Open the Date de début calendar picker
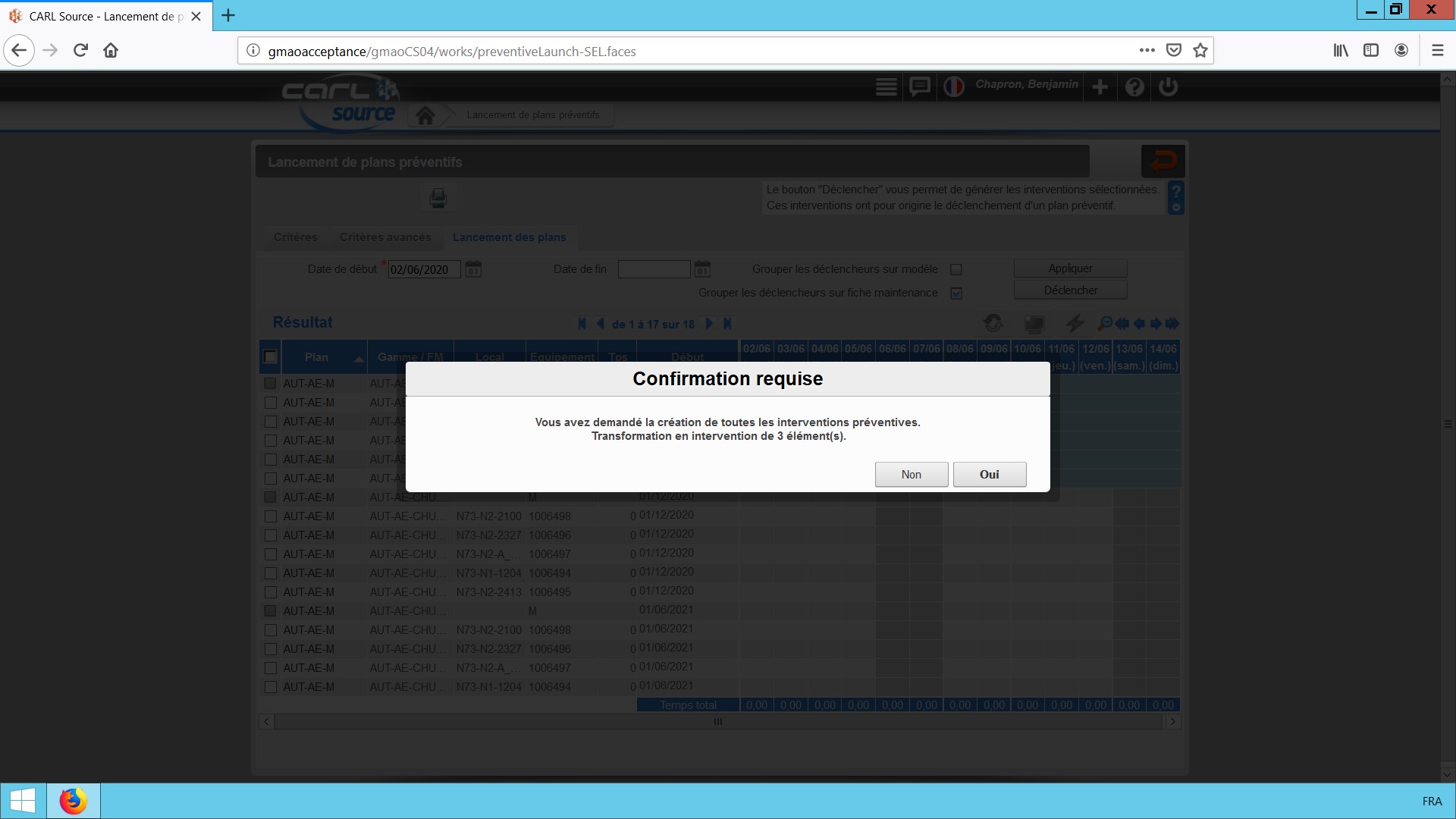The height and width of the screenshot is (819, 1456). [x=473, y=270]
